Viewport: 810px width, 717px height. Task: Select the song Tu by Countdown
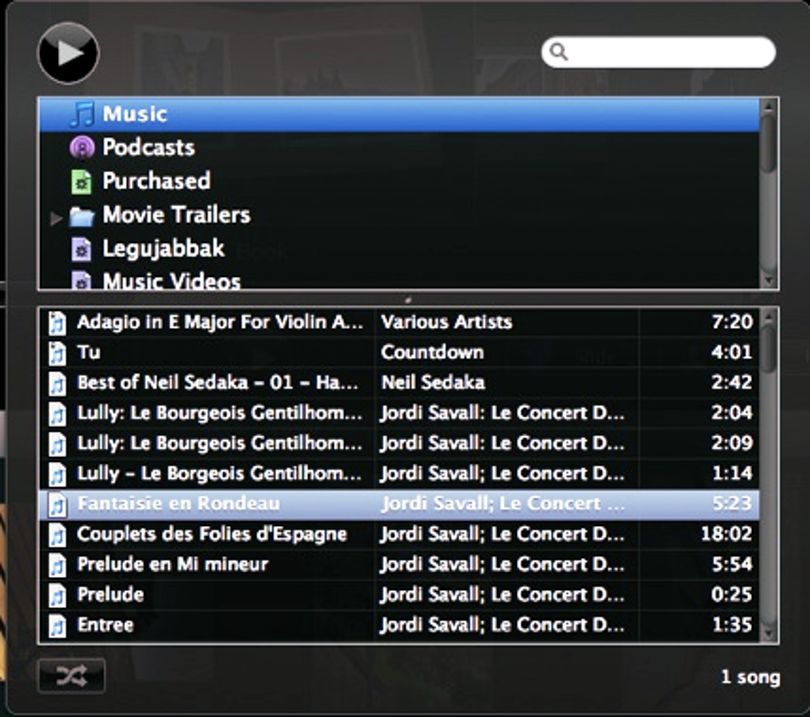point(399,352)
